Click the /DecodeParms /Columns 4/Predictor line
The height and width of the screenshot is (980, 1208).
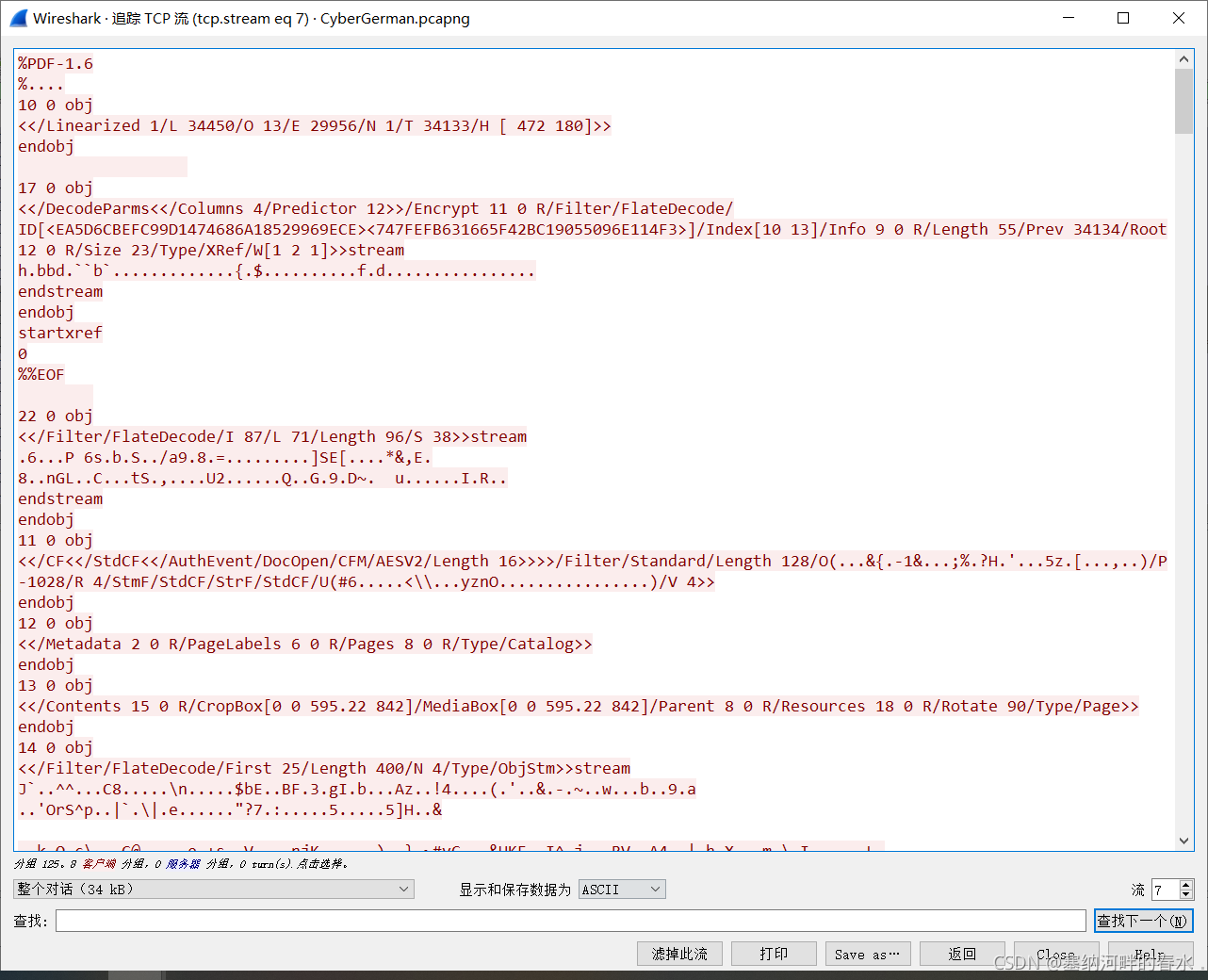[376, 208]
